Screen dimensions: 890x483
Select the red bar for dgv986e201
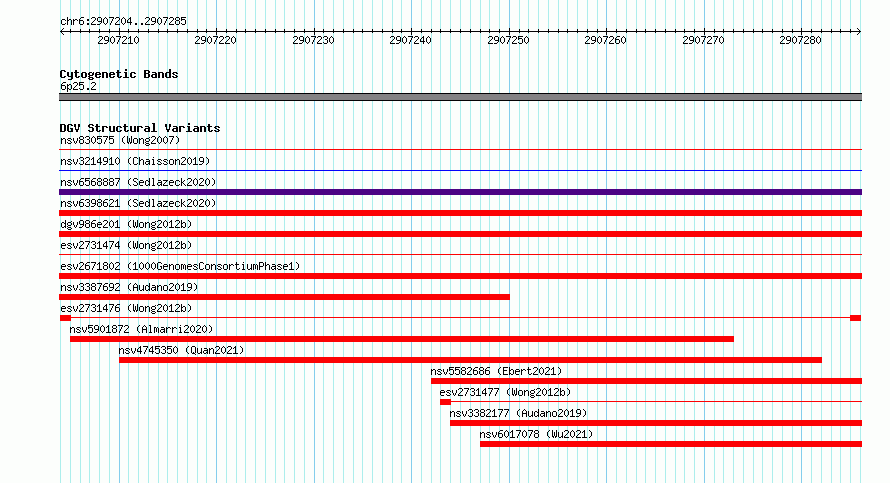point(460,234)
